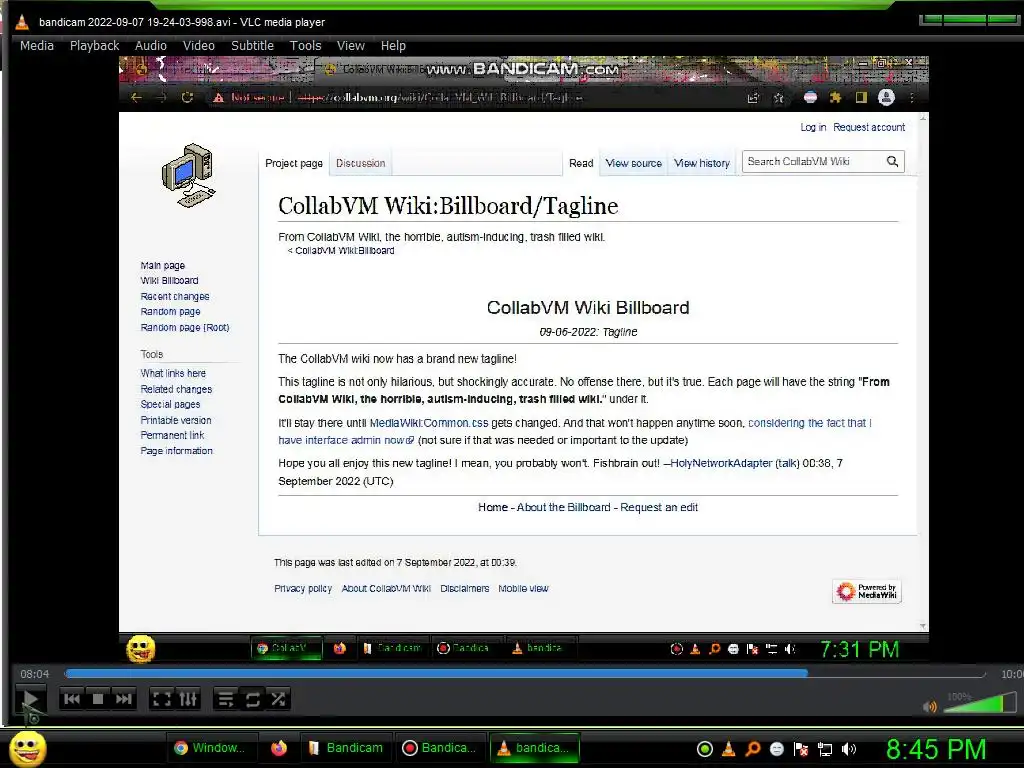Stop playback in VLC
The height and width of the screenshot is (768, 1024).
click(x=98, y=699)
